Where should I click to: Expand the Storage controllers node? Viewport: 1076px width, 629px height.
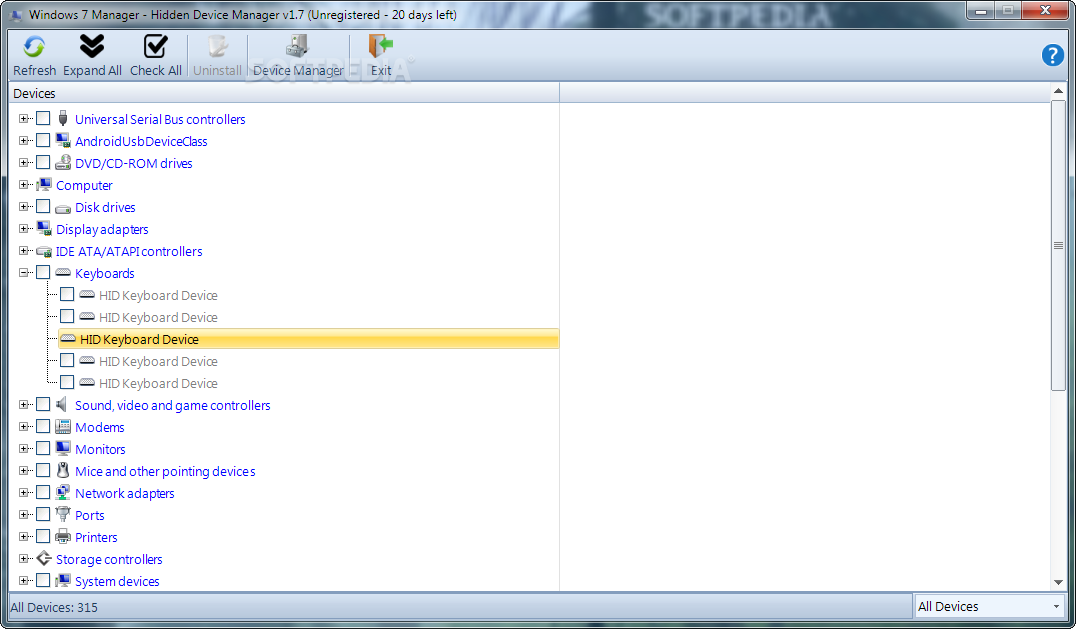[x=23, y=558]
